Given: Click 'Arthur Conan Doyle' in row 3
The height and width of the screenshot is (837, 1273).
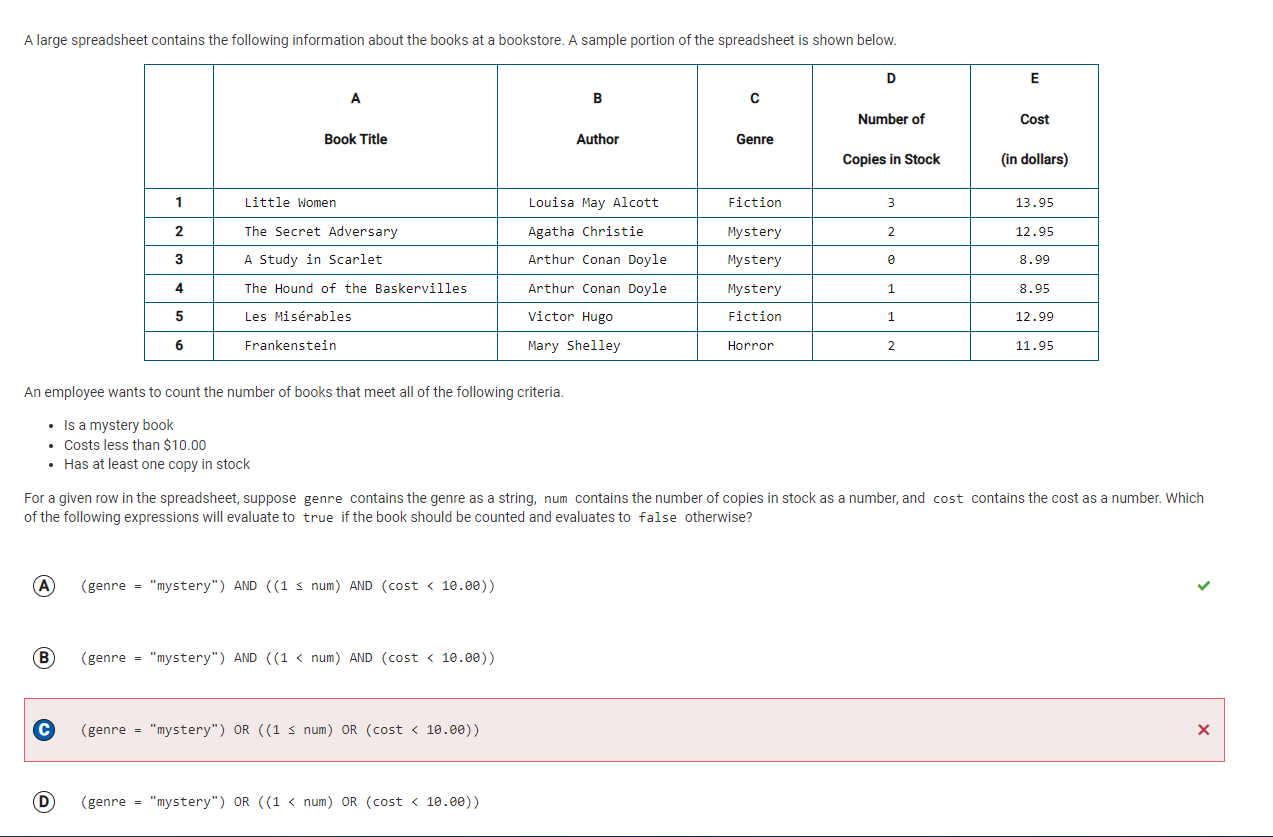Looking at the screenshot, I should point(597,260).
